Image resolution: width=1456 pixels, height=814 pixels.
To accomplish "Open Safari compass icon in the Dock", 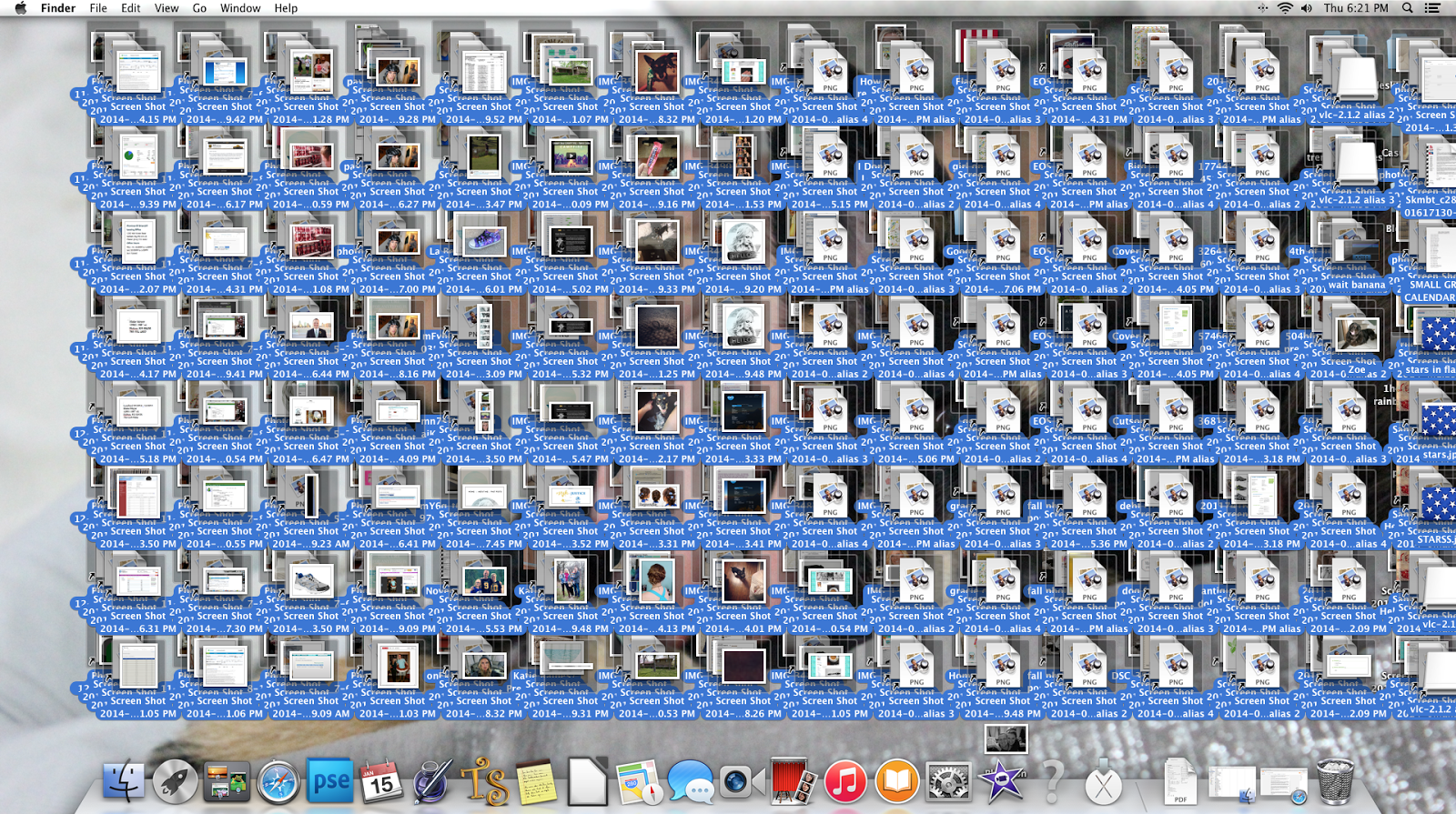I will click(278, 781).
